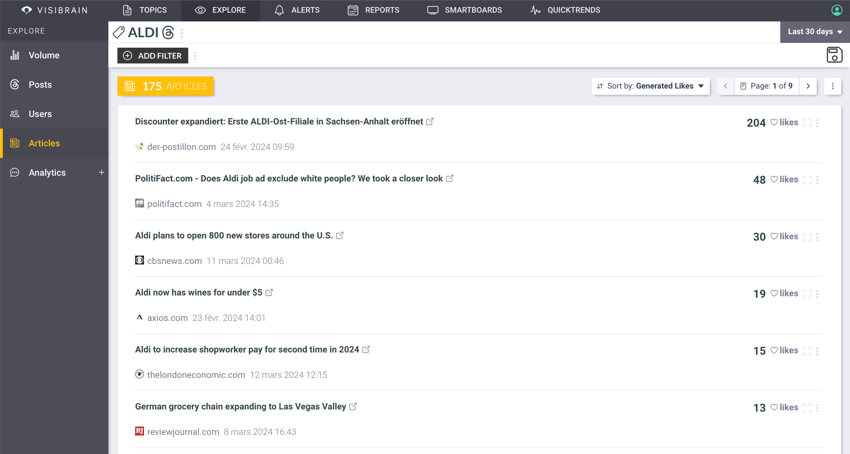Open Analytics in the sidebar
The height and width of the screenshot is (454, 850).
pyautogui.click(x=47, y=172)
